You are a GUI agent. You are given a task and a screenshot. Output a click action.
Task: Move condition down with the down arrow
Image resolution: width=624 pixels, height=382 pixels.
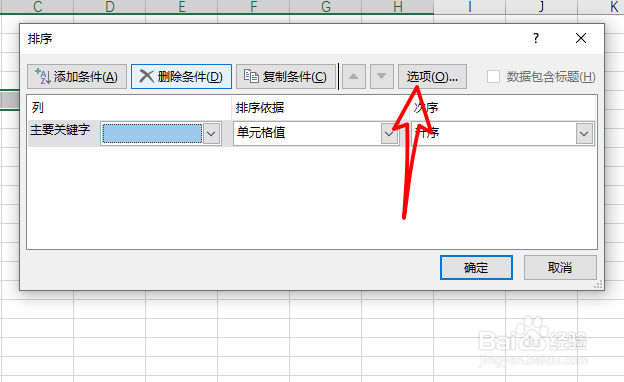[x=382, y=76]
